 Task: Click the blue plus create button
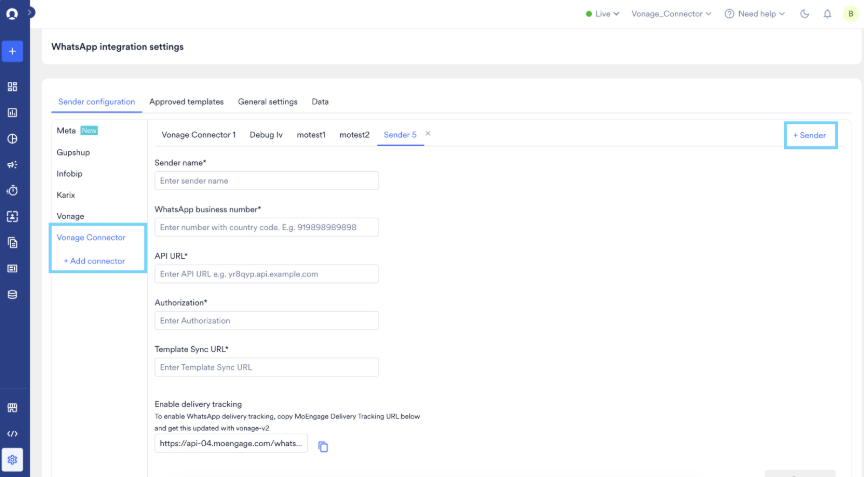tap(12, 51)
